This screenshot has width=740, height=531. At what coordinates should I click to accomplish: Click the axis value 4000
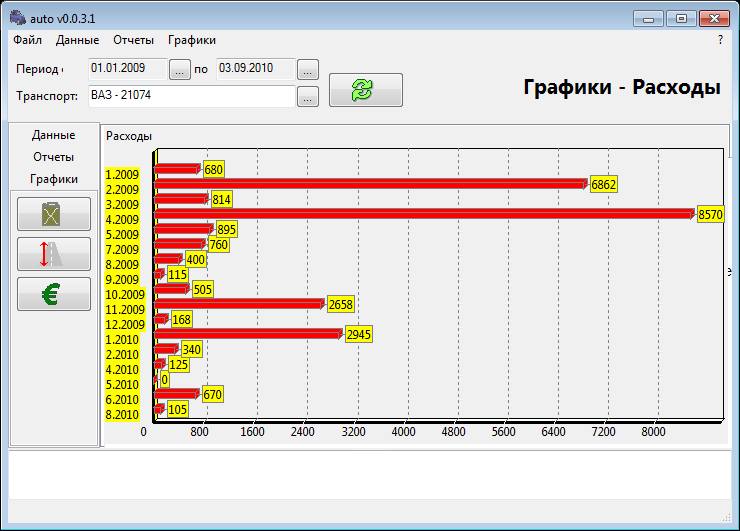404,431
